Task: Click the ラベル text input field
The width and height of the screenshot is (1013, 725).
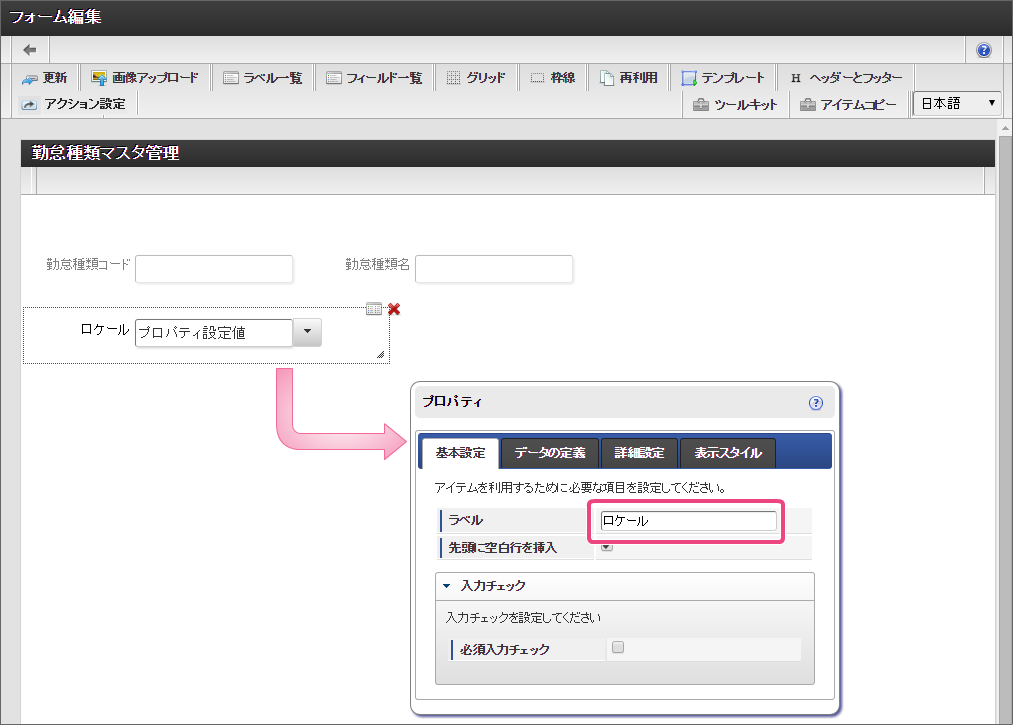Action: click(x=688, y=521)
